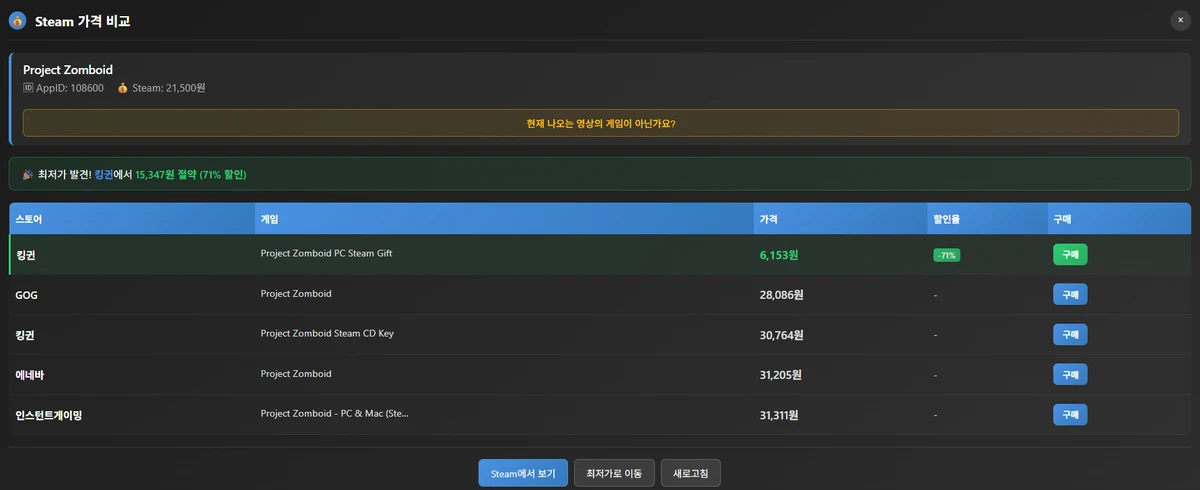Click the Project Zomboid title heading
Image resolution: width=1200 pixels, height=490 pixels.
click(x=68, y=70)
